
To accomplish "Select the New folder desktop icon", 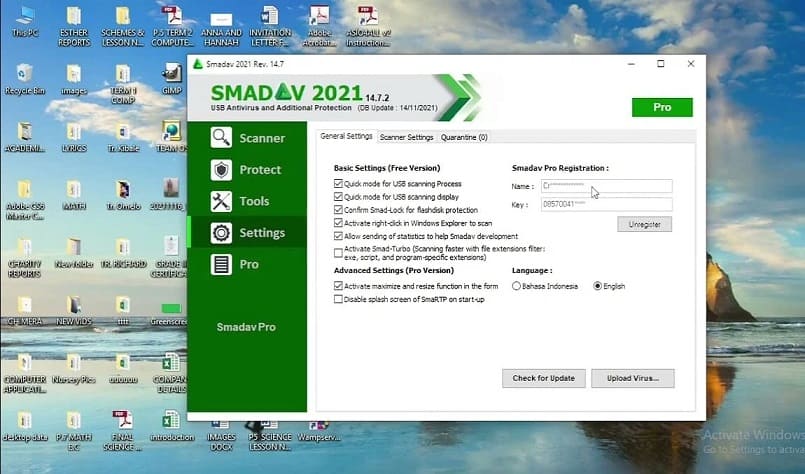I will click(74, 253).
